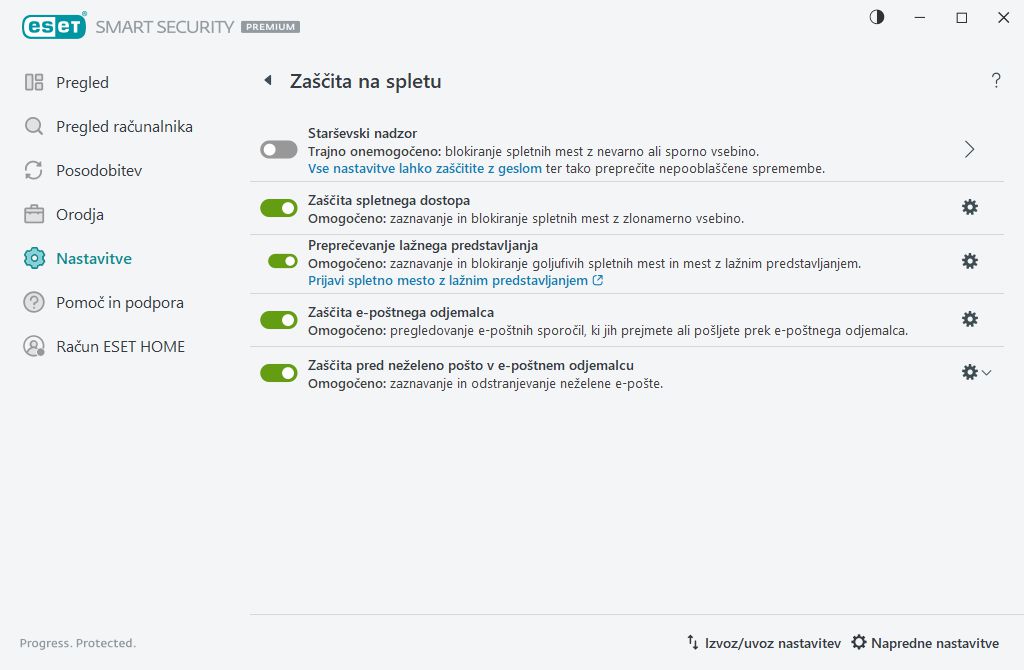Open Račun ESET HOME via sidebar icon
This screenshot has height=670, width=1024.
point(33,346)
